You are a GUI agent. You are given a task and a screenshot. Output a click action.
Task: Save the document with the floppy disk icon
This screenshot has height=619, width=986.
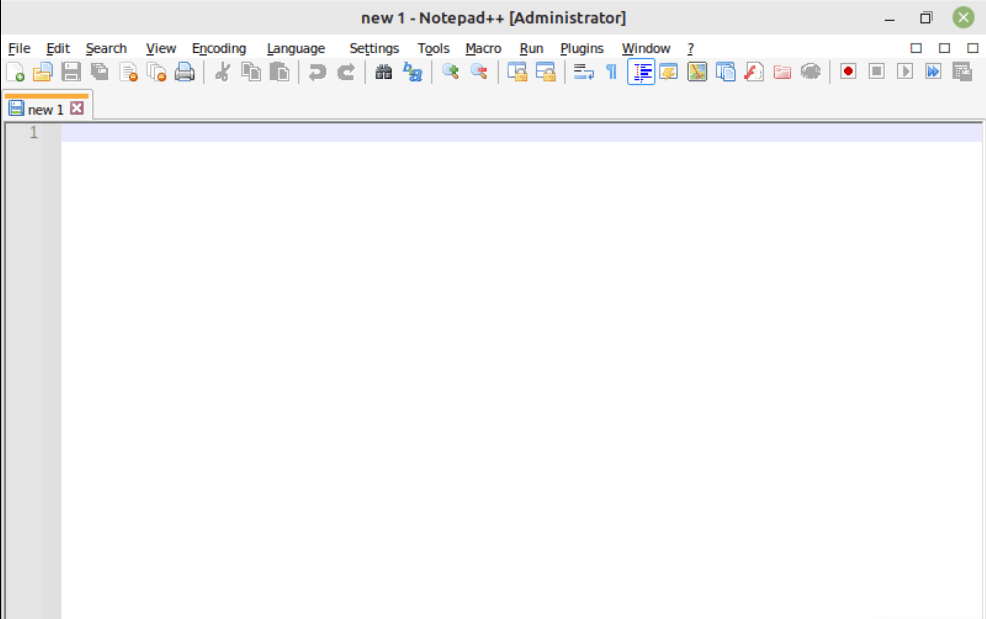pyautogui.click(x=71, y=72)
